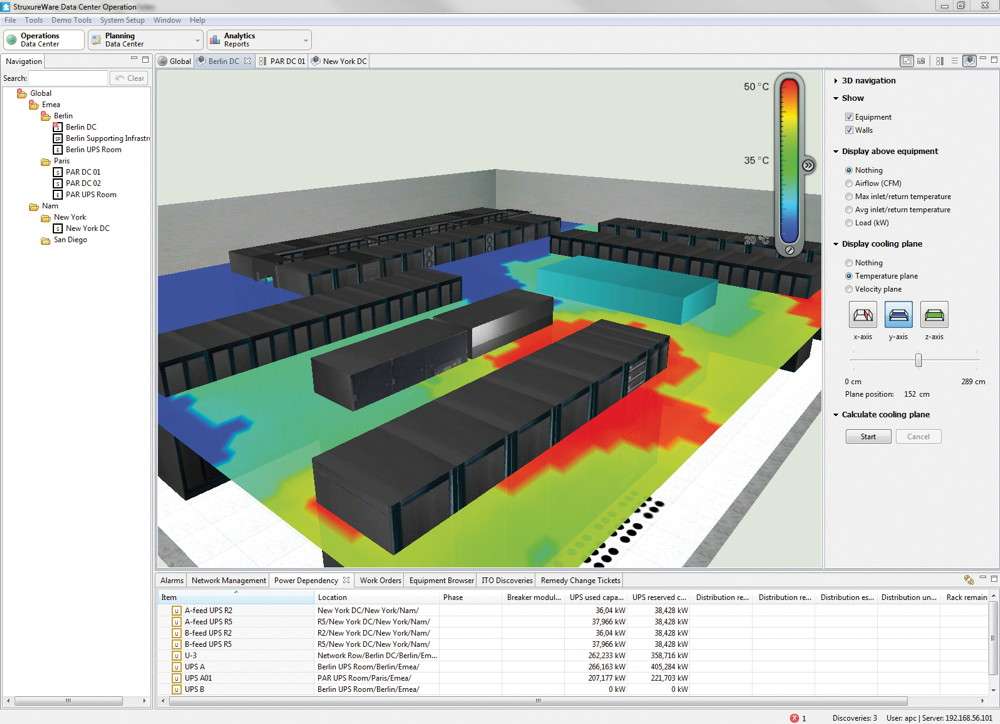Click the Paris folder icon in tree
This screenshot has width=1000, height=724.
click(x=45, y=161)
